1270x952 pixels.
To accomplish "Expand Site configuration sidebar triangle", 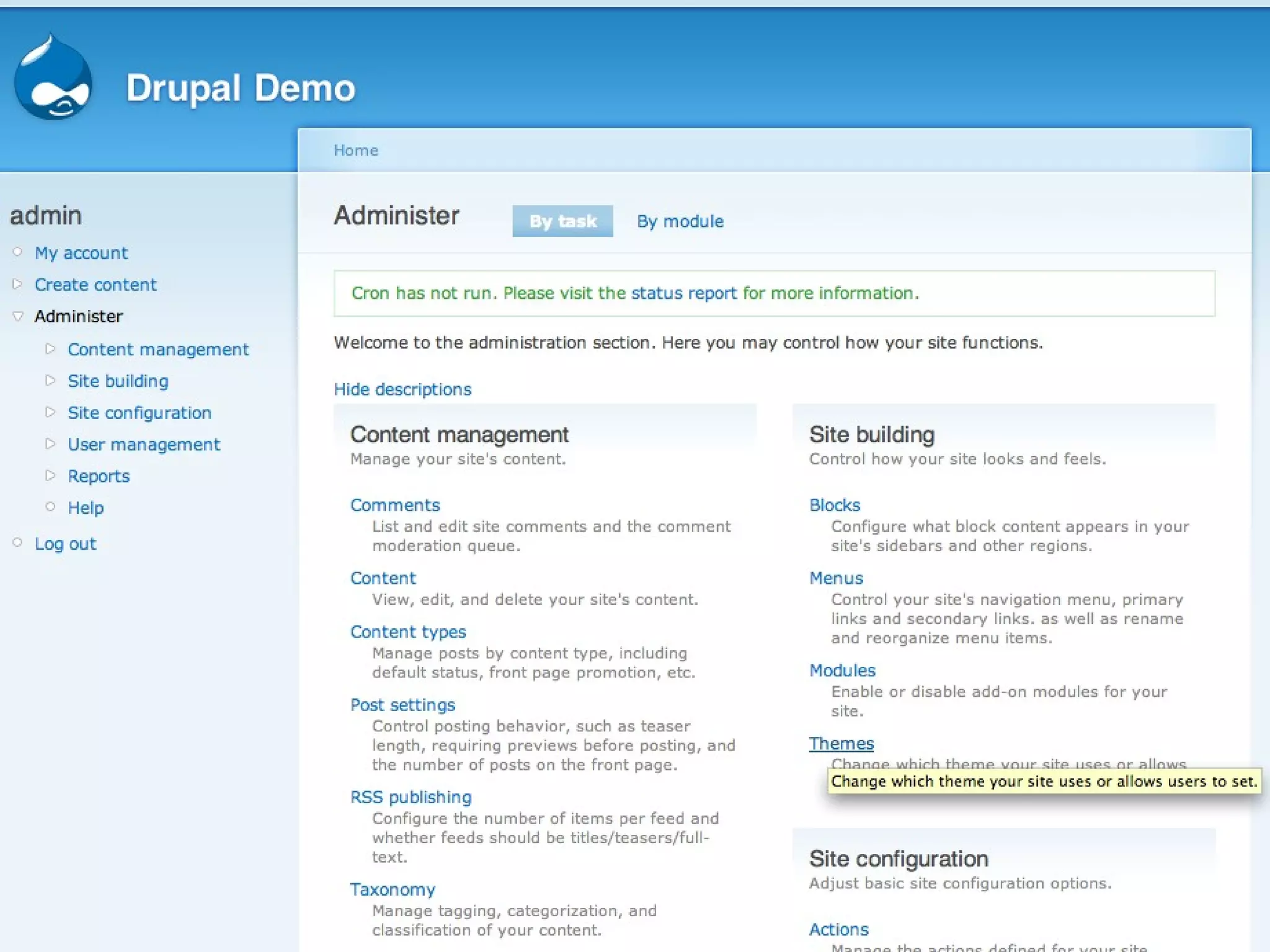I will coord(50,412).
